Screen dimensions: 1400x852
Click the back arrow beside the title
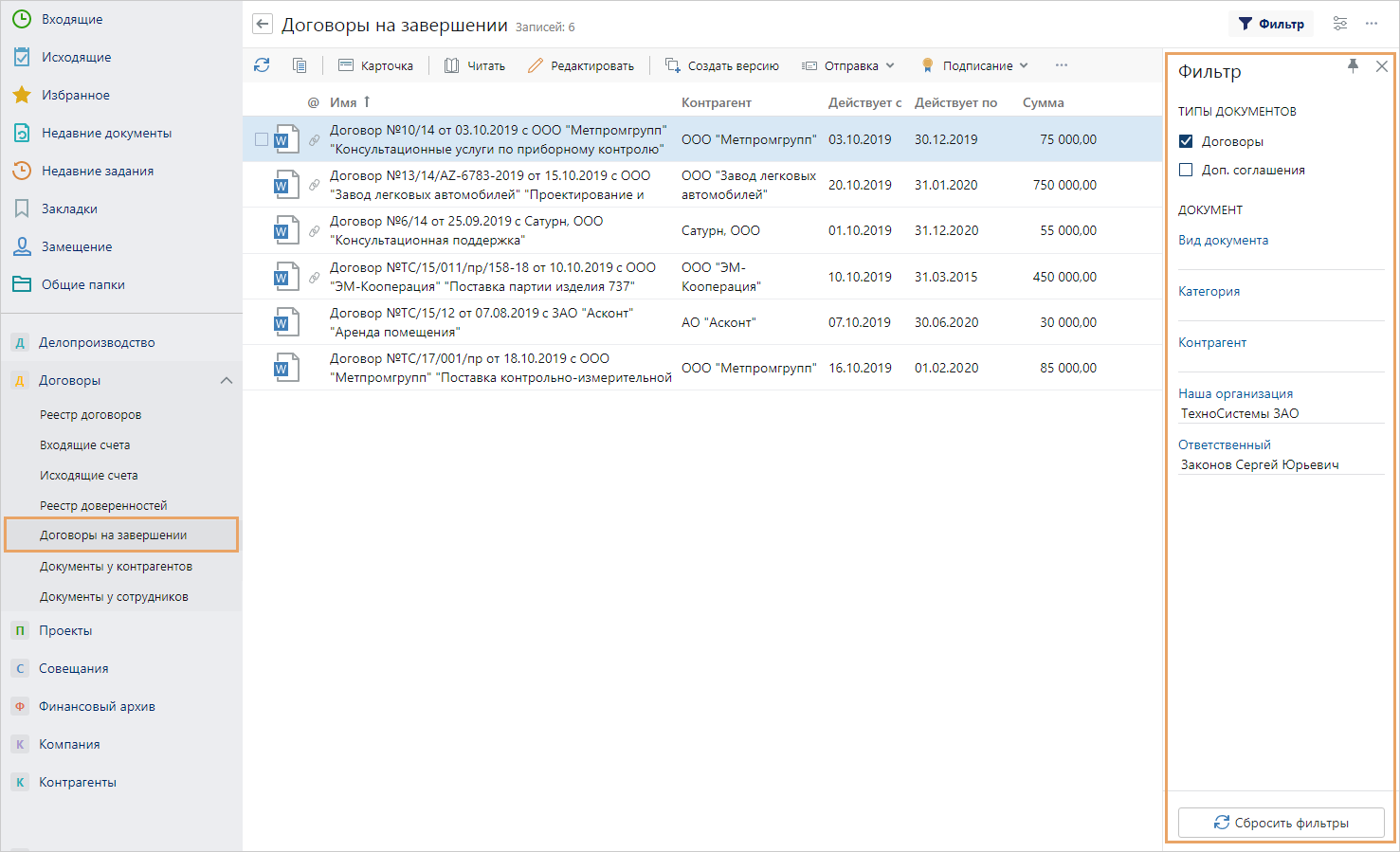pos(263,25)
